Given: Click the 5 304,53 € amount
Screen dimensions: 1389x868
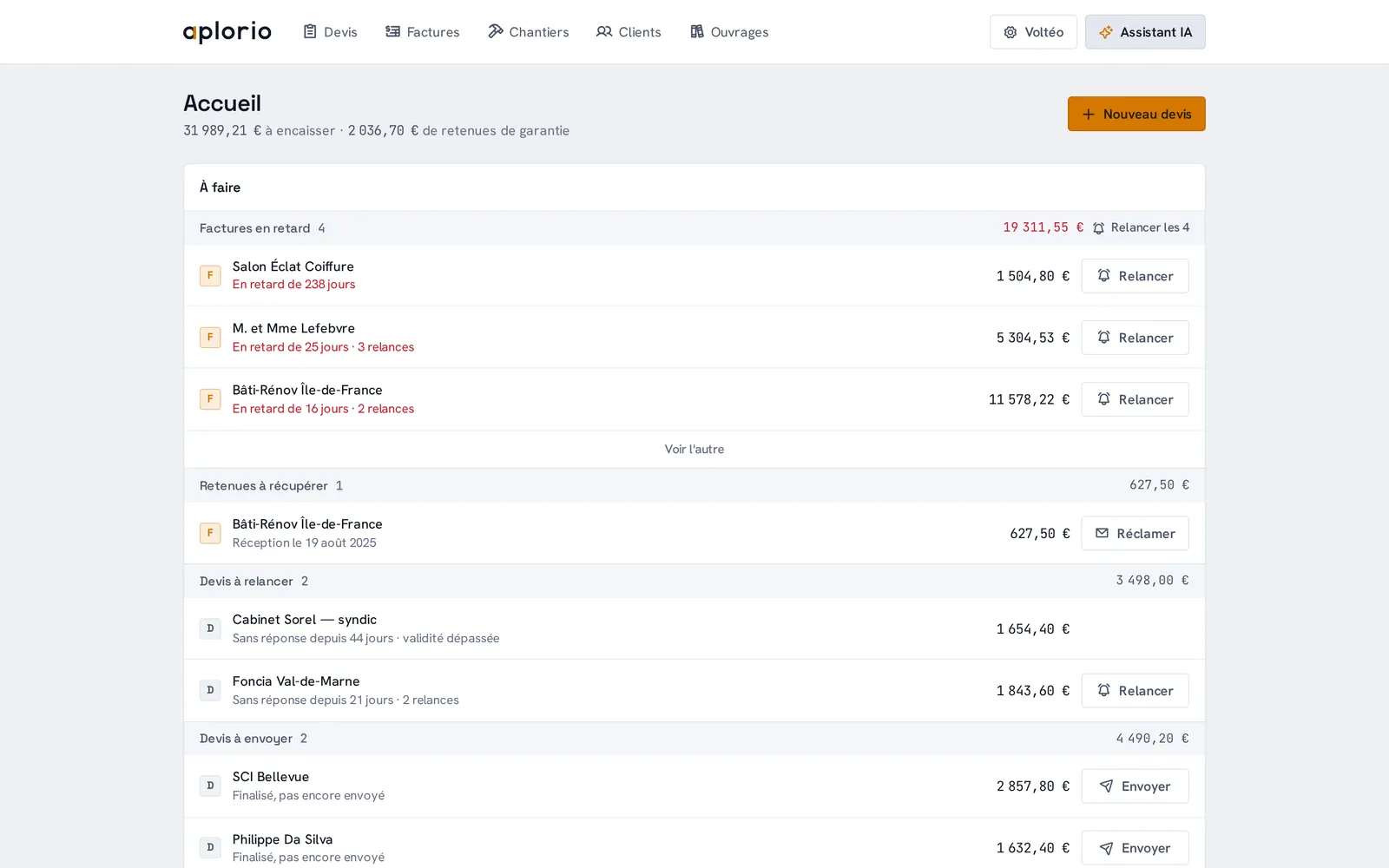Looking at the screenshot, I should (1033, 338).
